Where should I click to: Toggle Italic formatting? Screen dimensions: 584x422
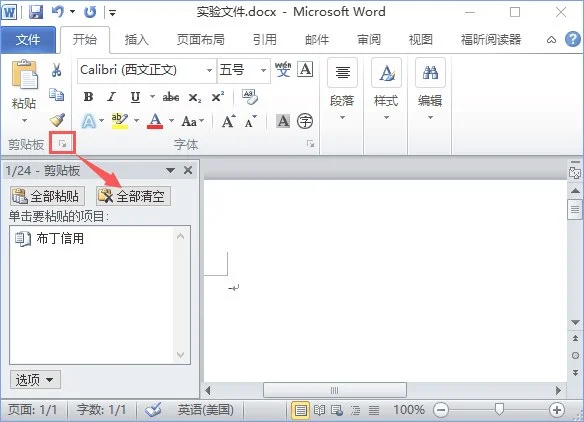[111, 97]
